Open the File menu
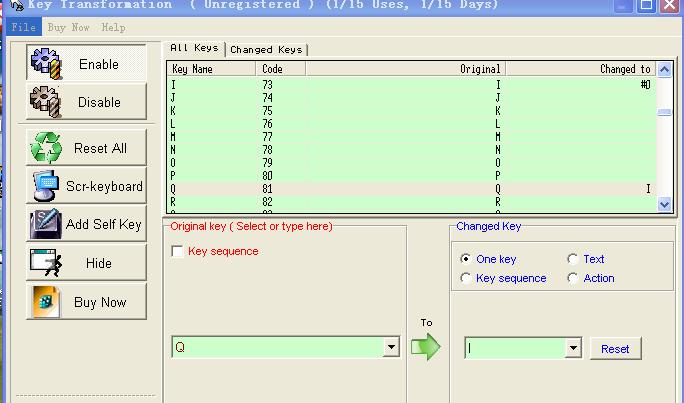Viewport: 684px width, 403px height. tap(22, 27)
